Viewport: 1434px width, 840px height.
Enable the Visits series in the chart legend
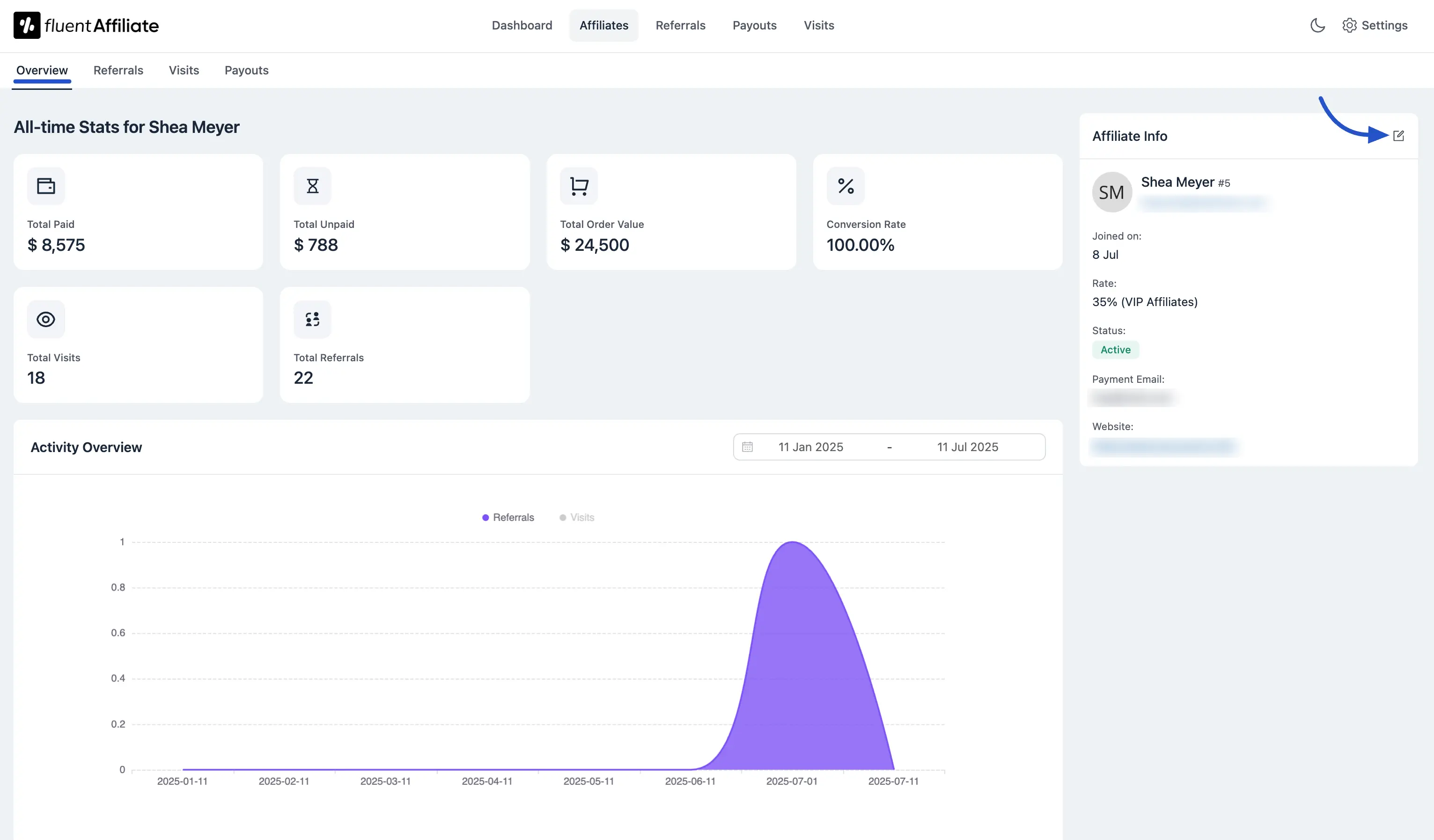coord(576,517)
